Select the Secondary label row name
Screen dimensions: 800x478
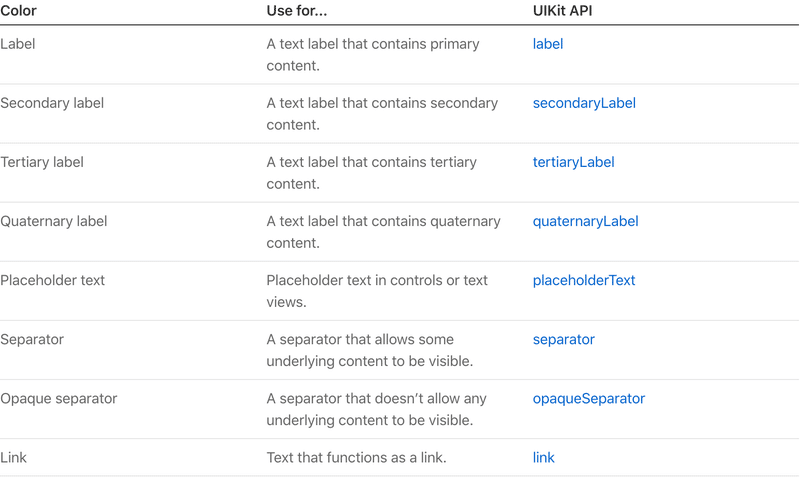(x=52, y=103)
